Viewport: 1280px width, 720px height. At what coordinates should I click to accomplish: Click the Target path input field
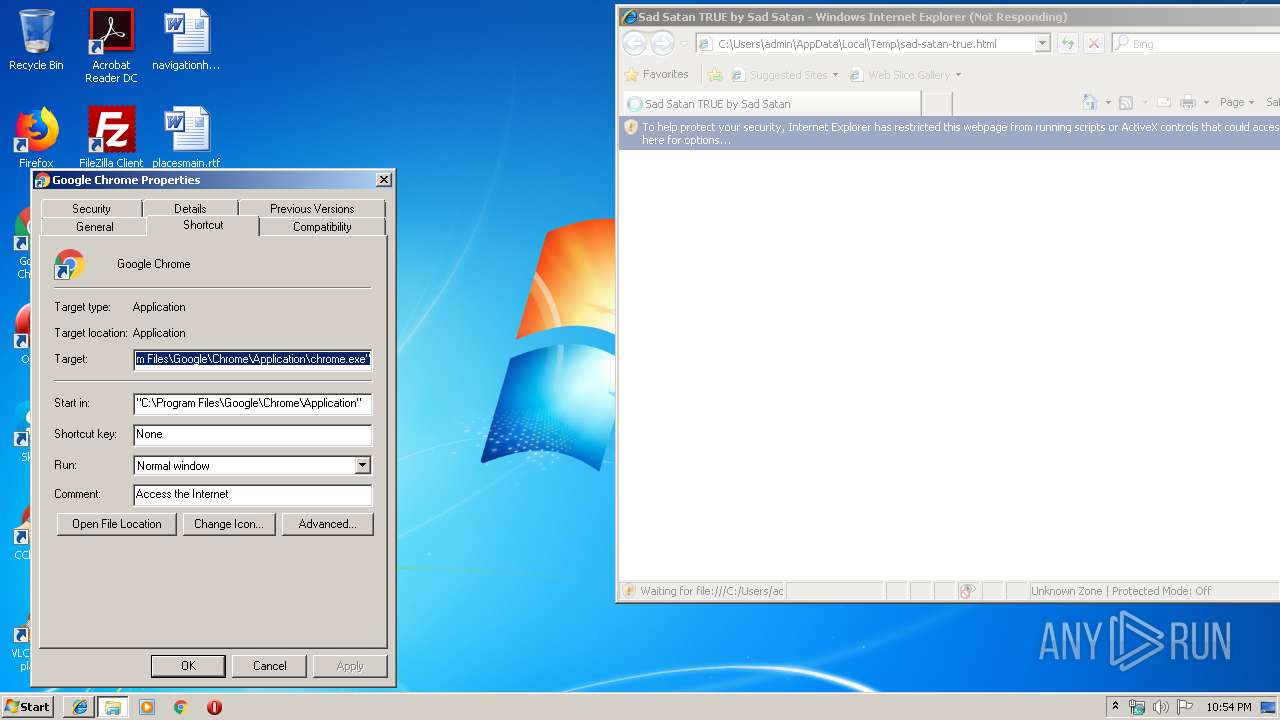pyautogui.click(x=253, y=359)
